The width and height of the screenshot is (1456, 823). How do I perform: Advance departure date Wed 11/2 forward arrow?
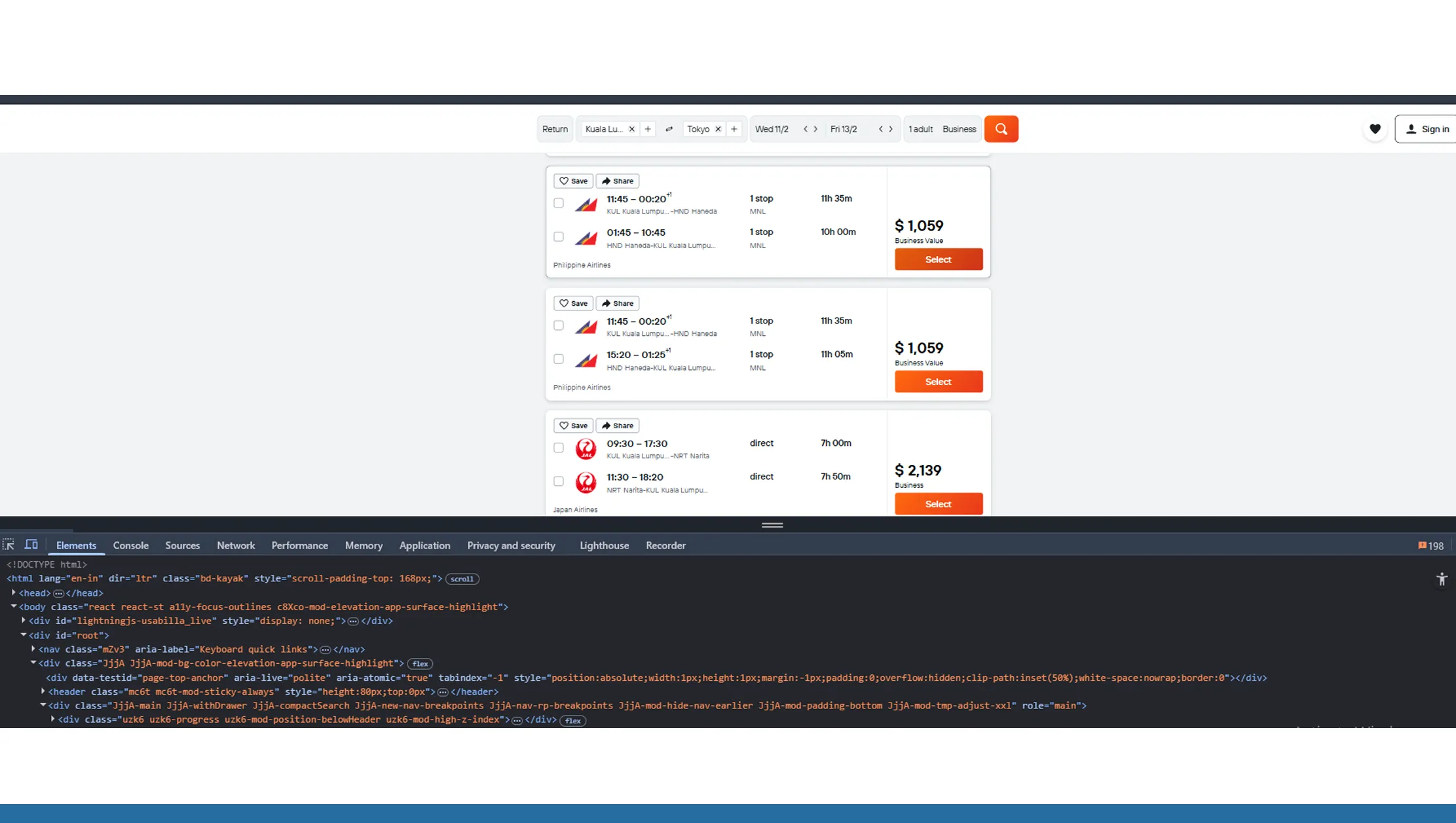click(x=815, y=129)
